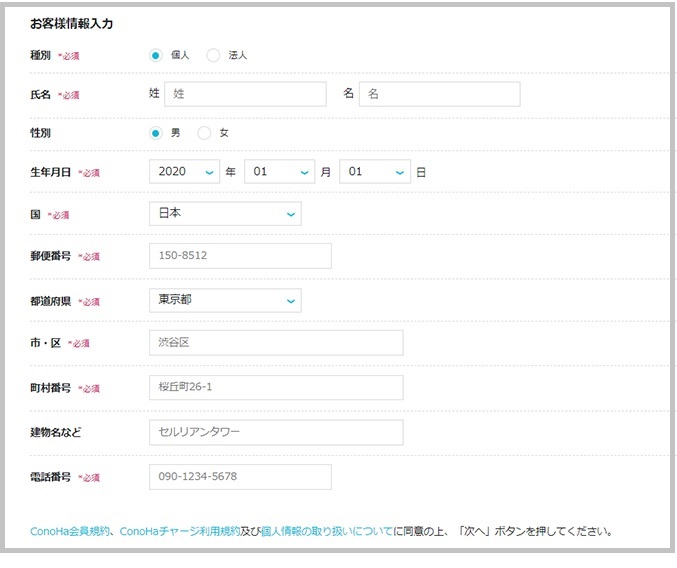Screen dimensions: 677x568
Task: Click the 名 first name field
Action: pos(440,94)
